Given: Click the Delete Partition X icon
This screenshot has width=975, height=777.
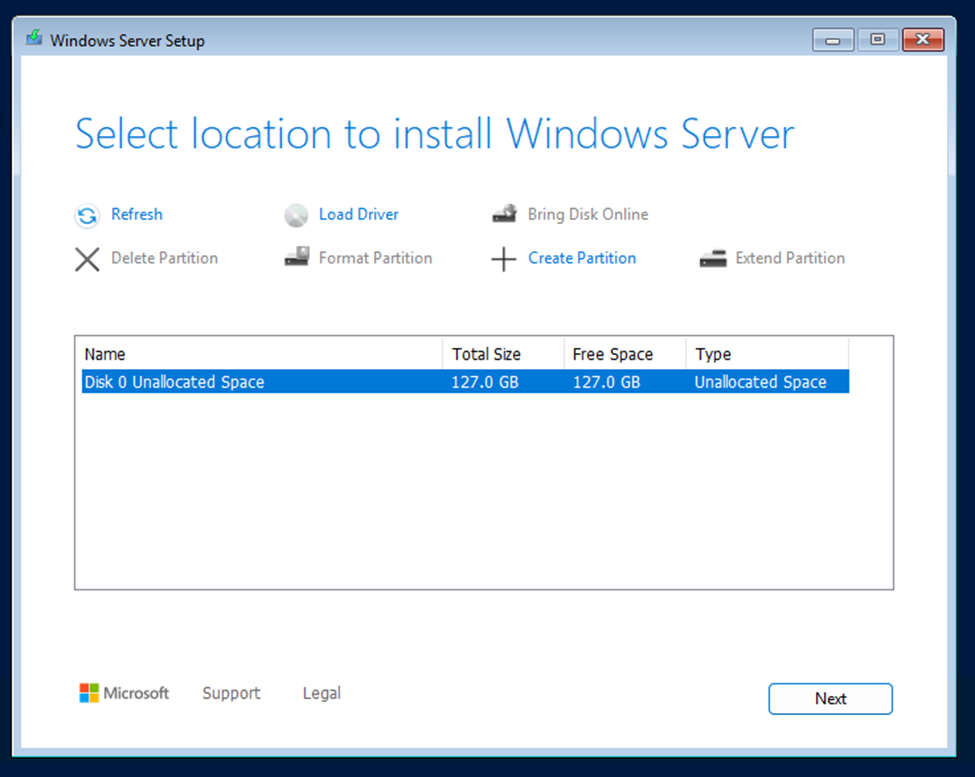Looking at the screenshot, I should coord(87,259).
